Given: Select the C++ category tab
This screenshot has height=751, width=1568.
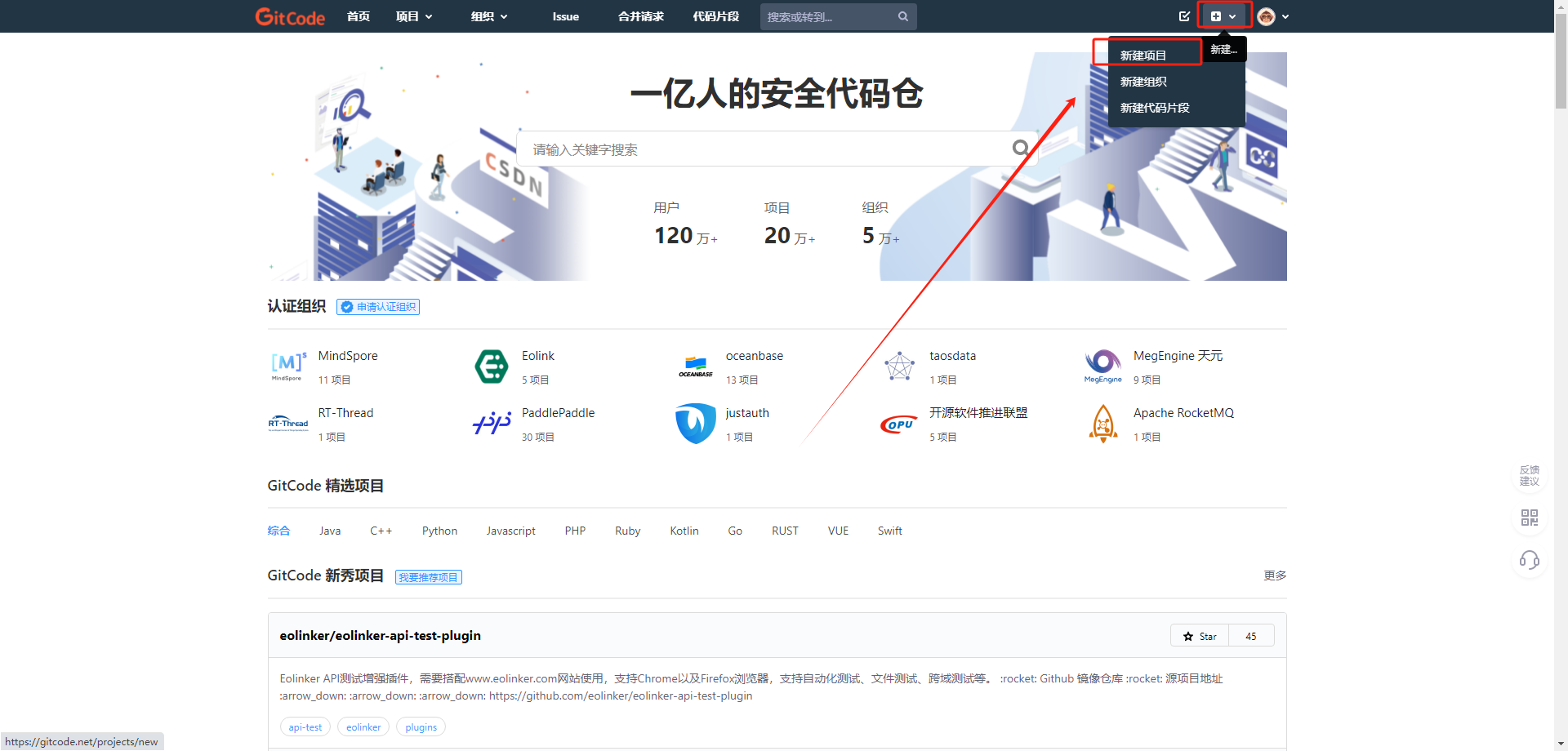Looking at the screenshot, I should [381, 531].
